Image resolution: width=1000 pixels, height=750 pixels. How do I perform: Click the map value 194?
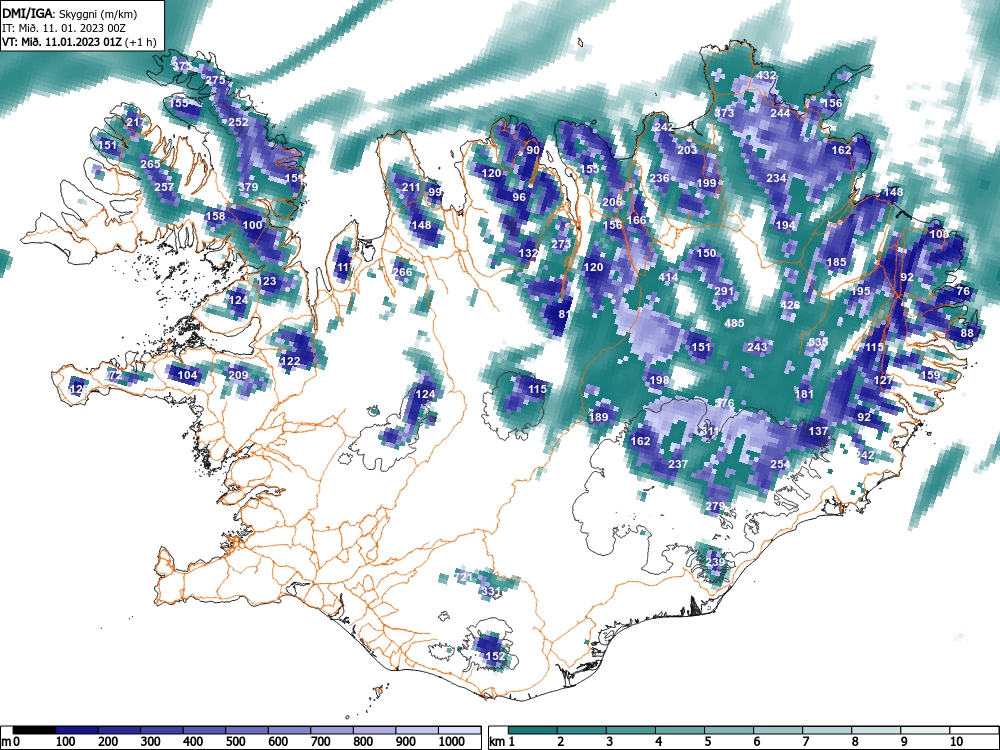(x=785, y=225)
